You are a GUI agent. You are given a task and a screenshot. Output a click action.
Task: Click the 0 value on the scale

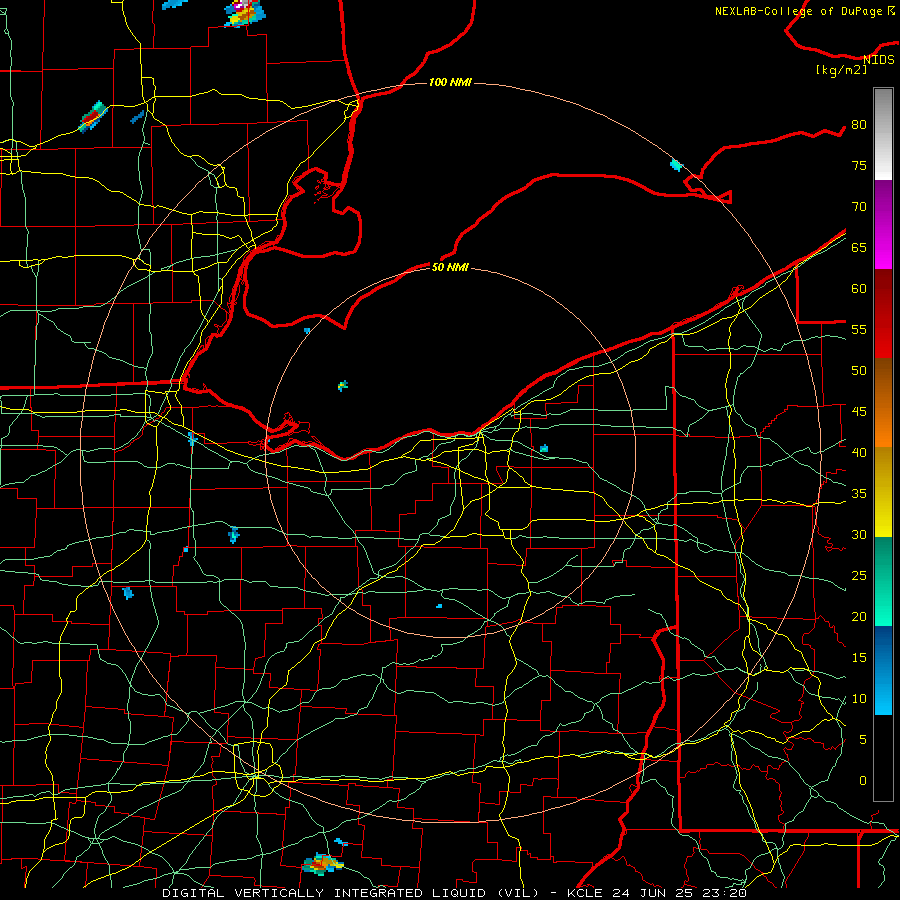coord(863,781)
